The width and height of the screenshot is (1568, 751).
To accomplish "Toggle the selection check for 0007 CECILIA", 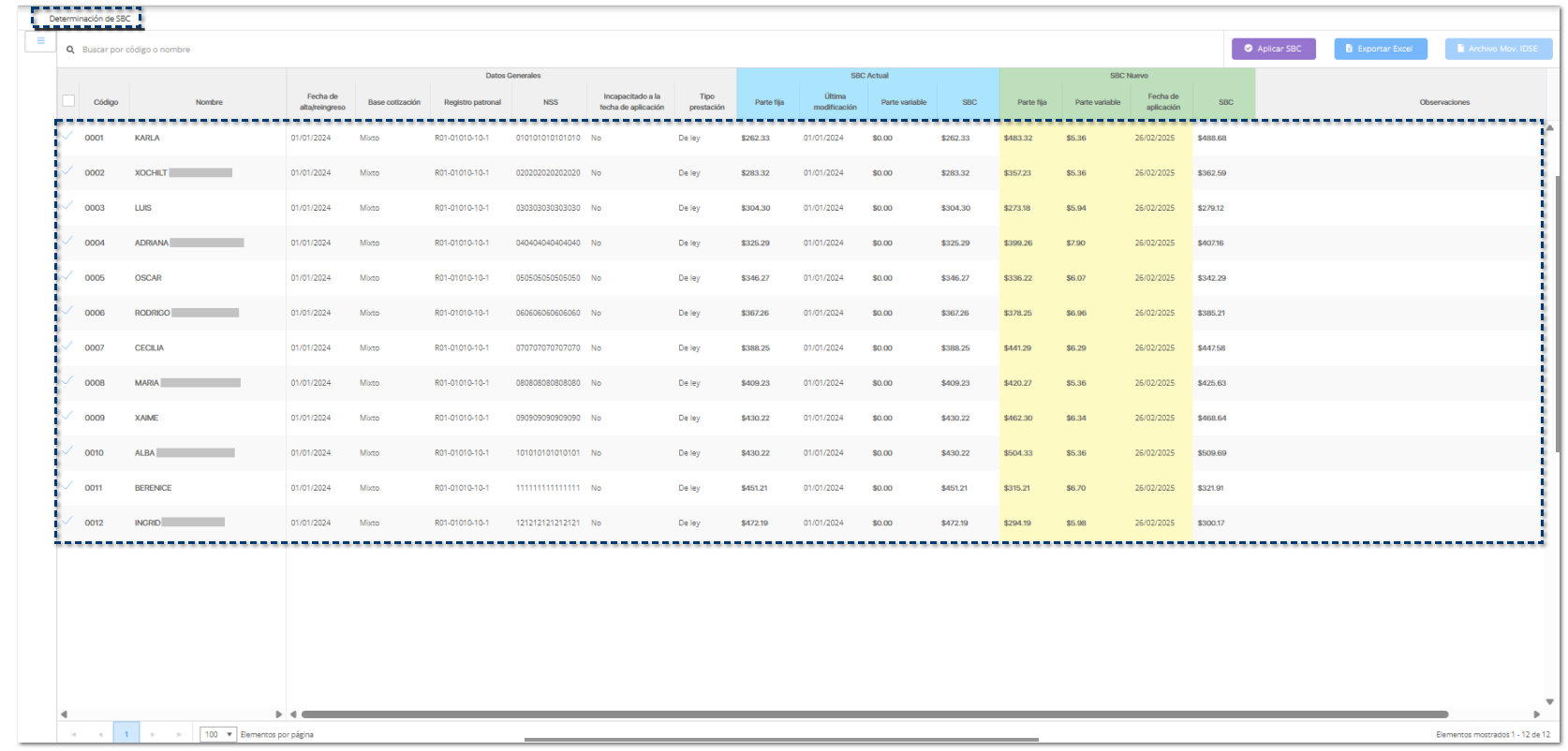I will [x=67, y=346].
